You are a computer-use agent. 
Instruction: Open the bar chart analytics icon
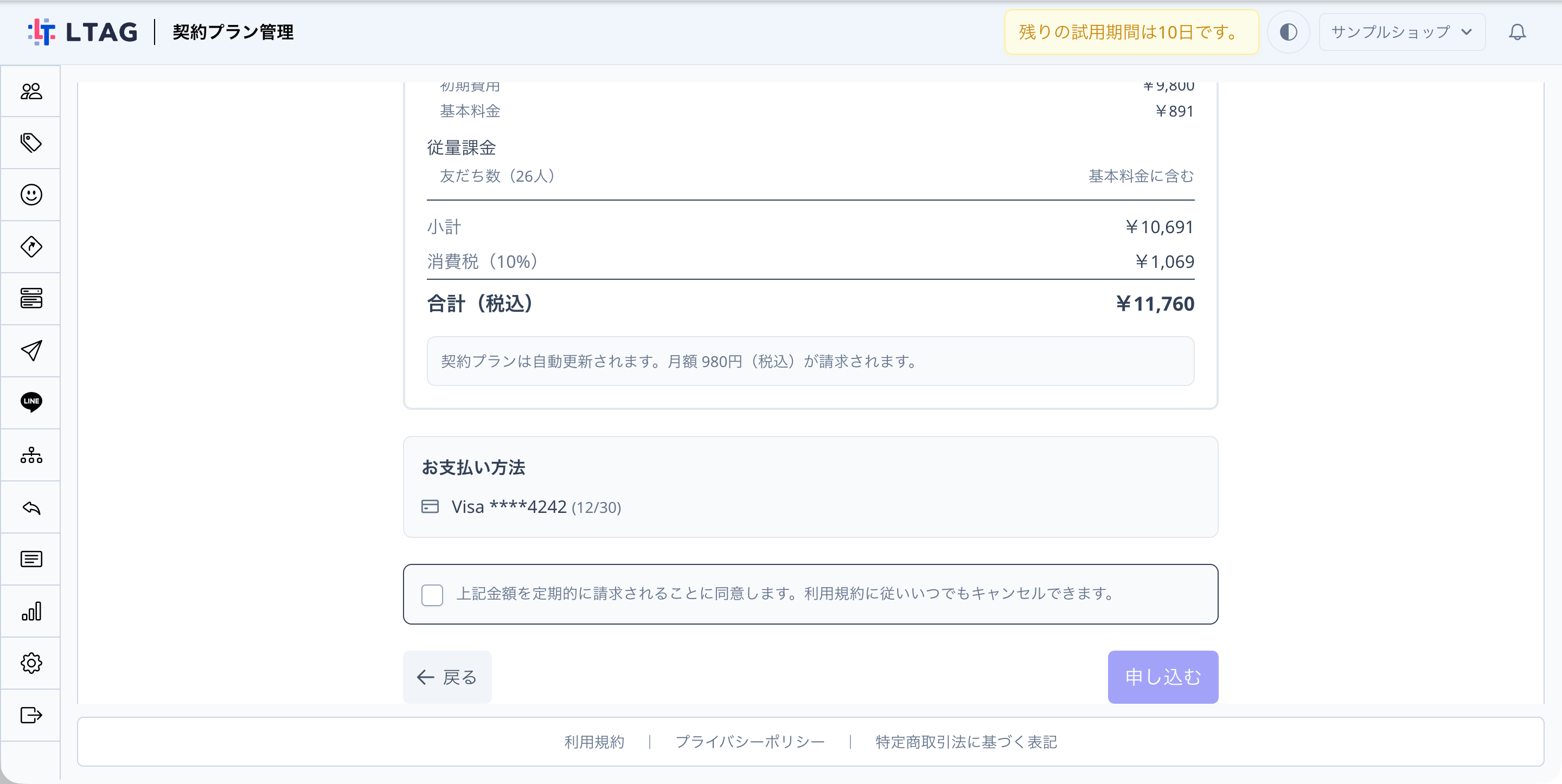[x=31, y=611]
